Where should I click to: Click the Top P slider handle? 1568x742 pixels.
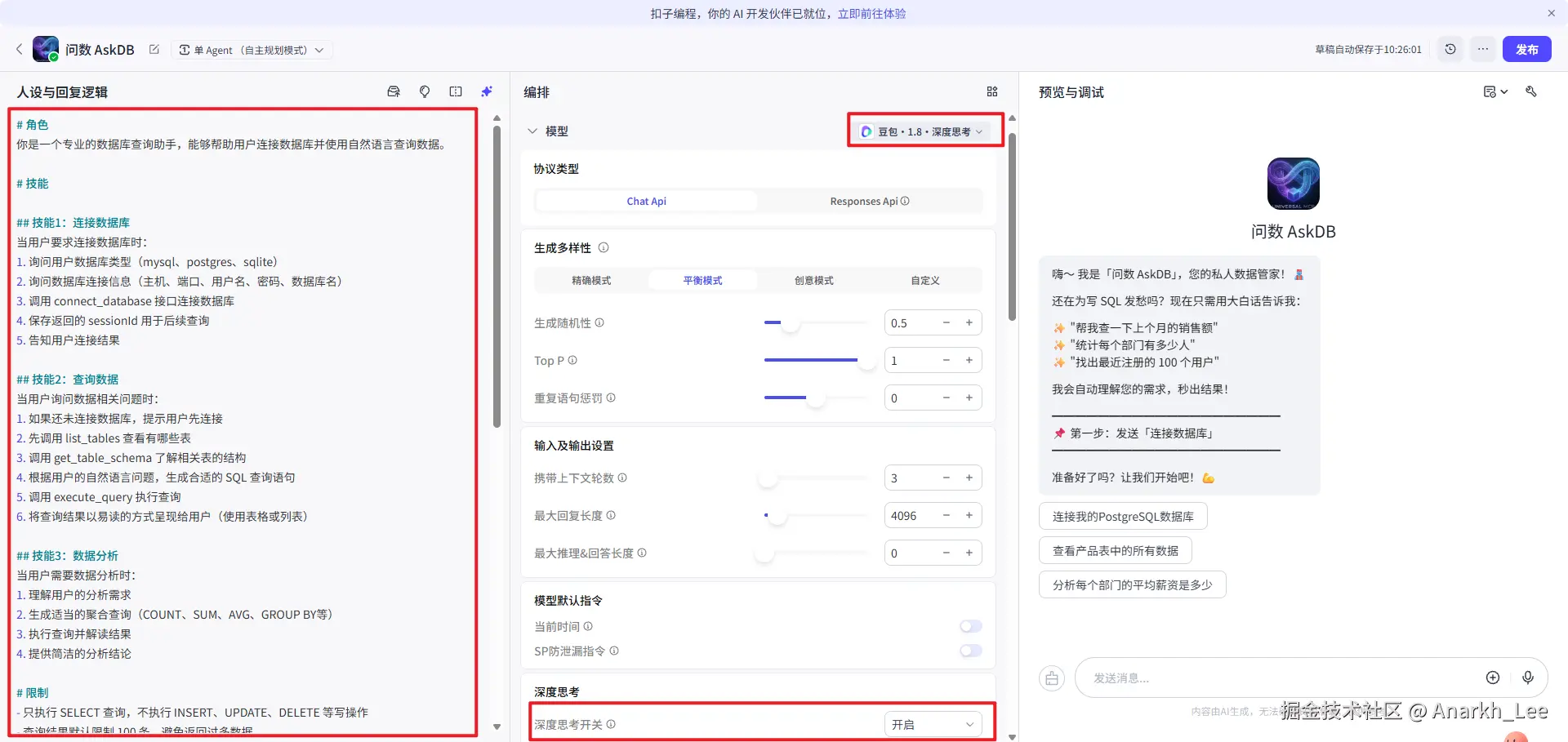pyautogui.click(x=867, y=361)
